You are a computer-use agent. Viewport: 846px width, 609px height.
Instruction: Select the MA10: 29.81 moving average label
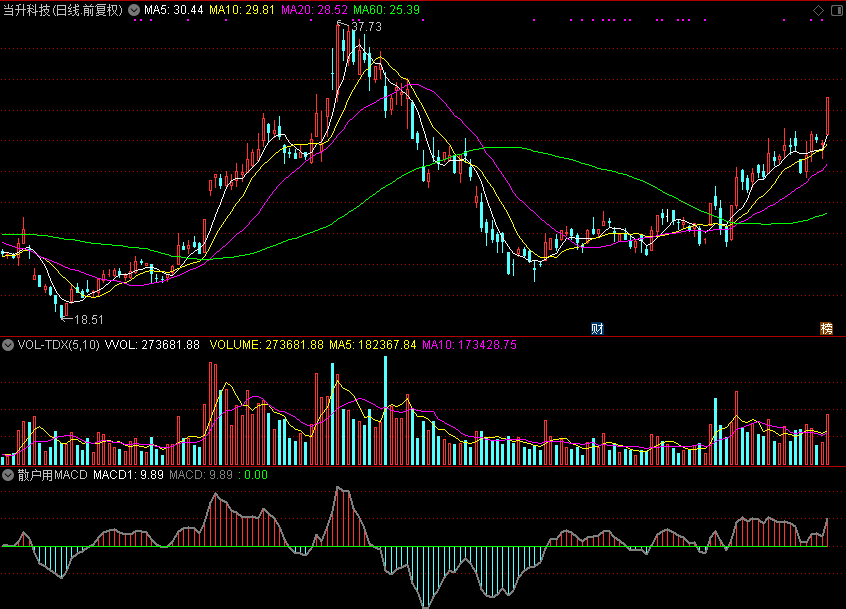click(242, 10)
